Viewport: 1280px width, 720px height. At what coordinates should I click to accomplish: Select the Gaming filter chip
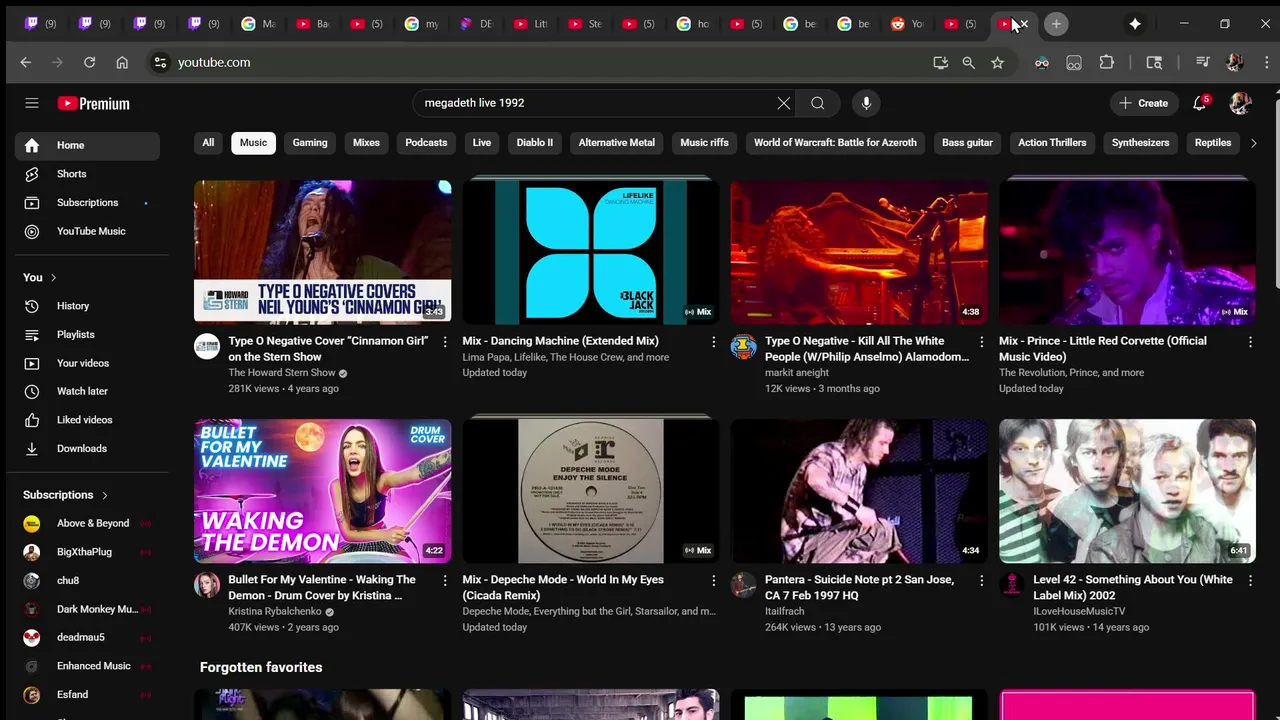[x=310, y=142]
